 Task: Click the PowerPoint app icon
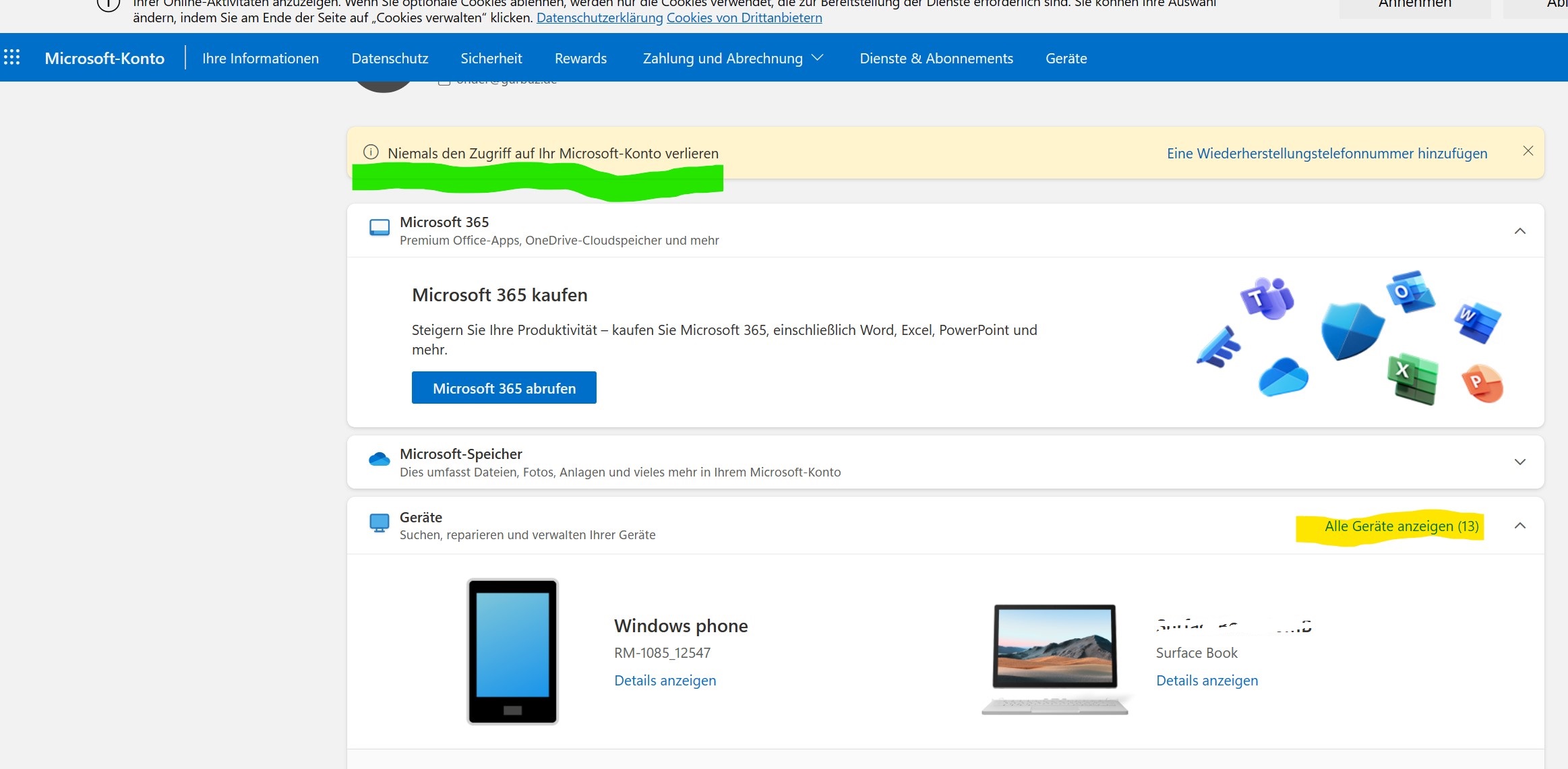1482,383
